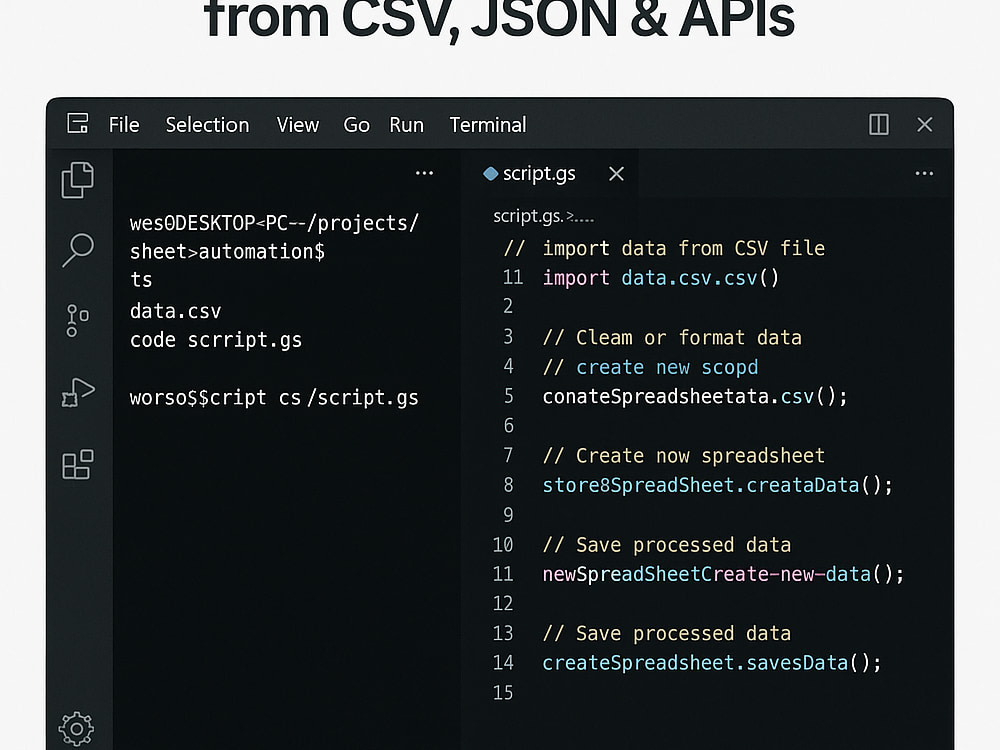Click the 'sheet>automation$' prompt line

click(x=227, y=252)
